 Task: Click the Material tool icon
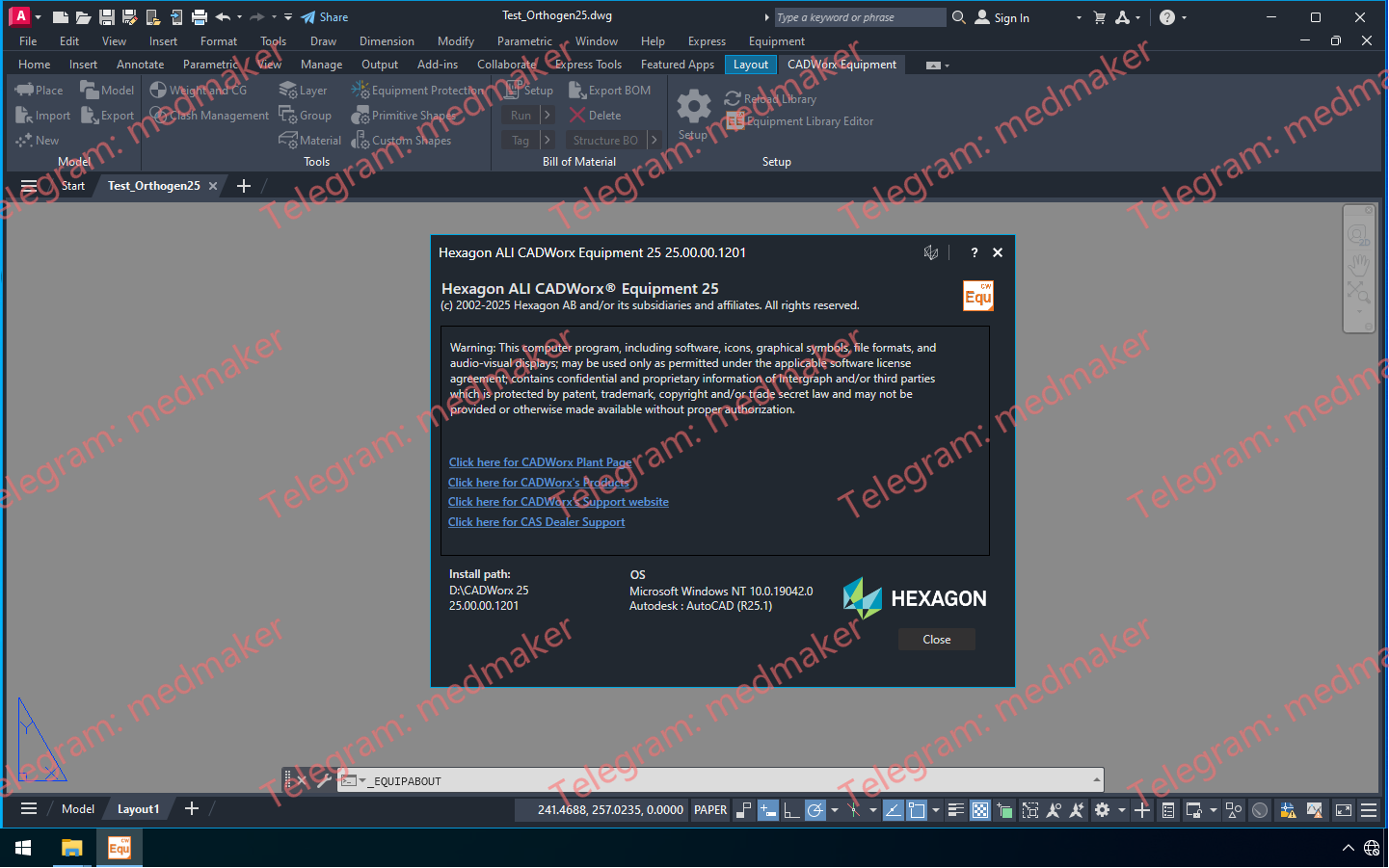[x=287, y=141]
